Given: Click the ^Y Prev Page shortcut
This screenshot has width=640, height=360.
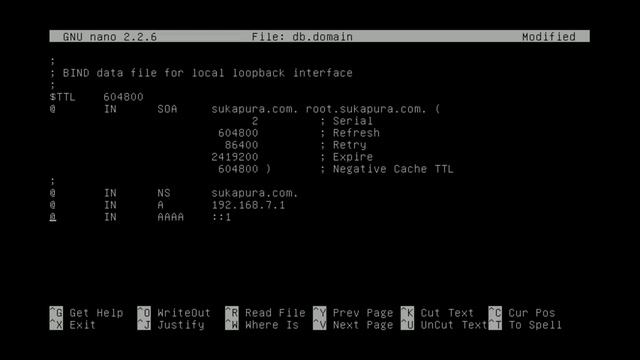Looking at the screenshot, I should pyautogui.click(x=353, y=313).
